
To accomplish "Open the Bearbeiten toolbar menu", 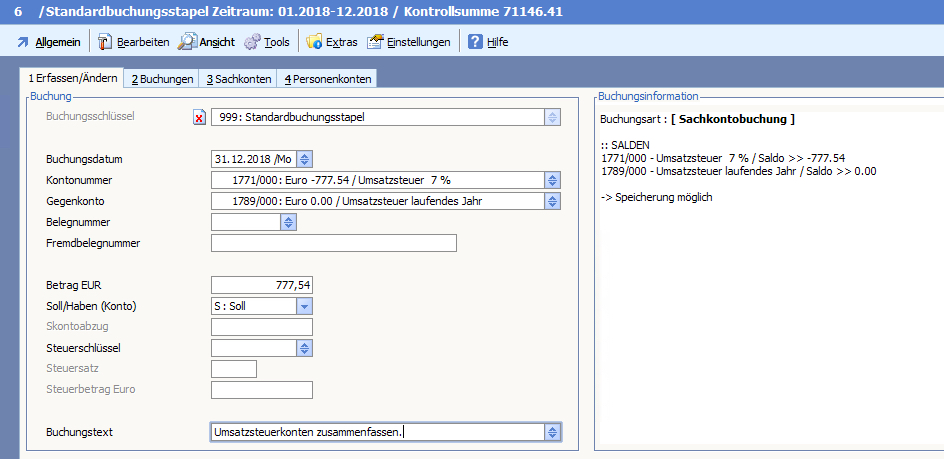I will coord(133,42).
